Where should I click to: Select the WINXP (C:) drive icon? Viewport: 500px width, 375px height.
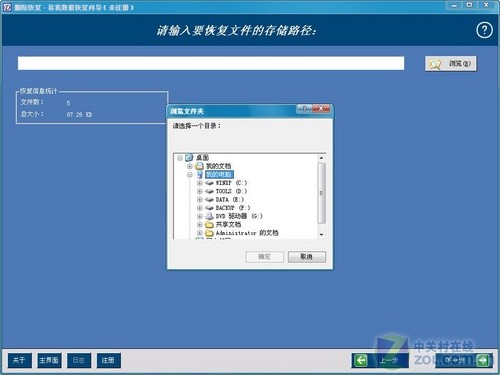(x=209, y=183)
